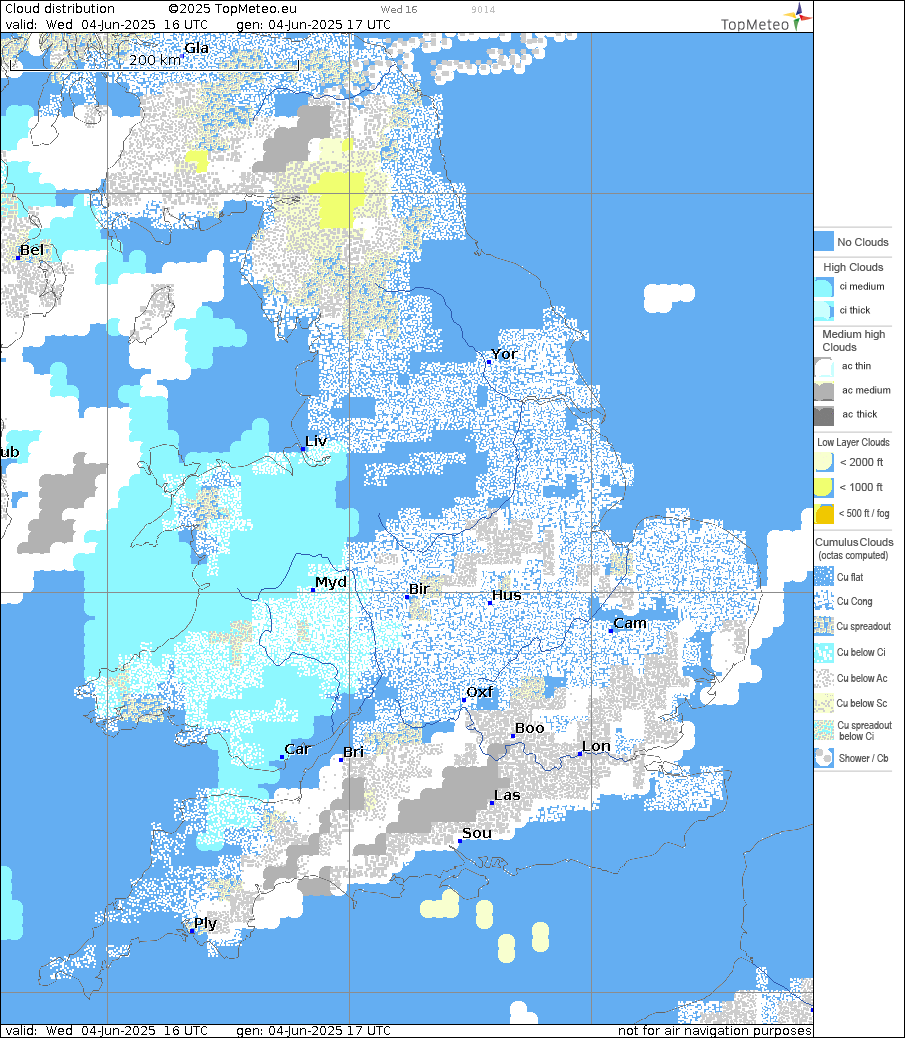905x1038 pixels.
Task: Click the Lon city marker
Action: pyautogui.click(x=580, y=753)
